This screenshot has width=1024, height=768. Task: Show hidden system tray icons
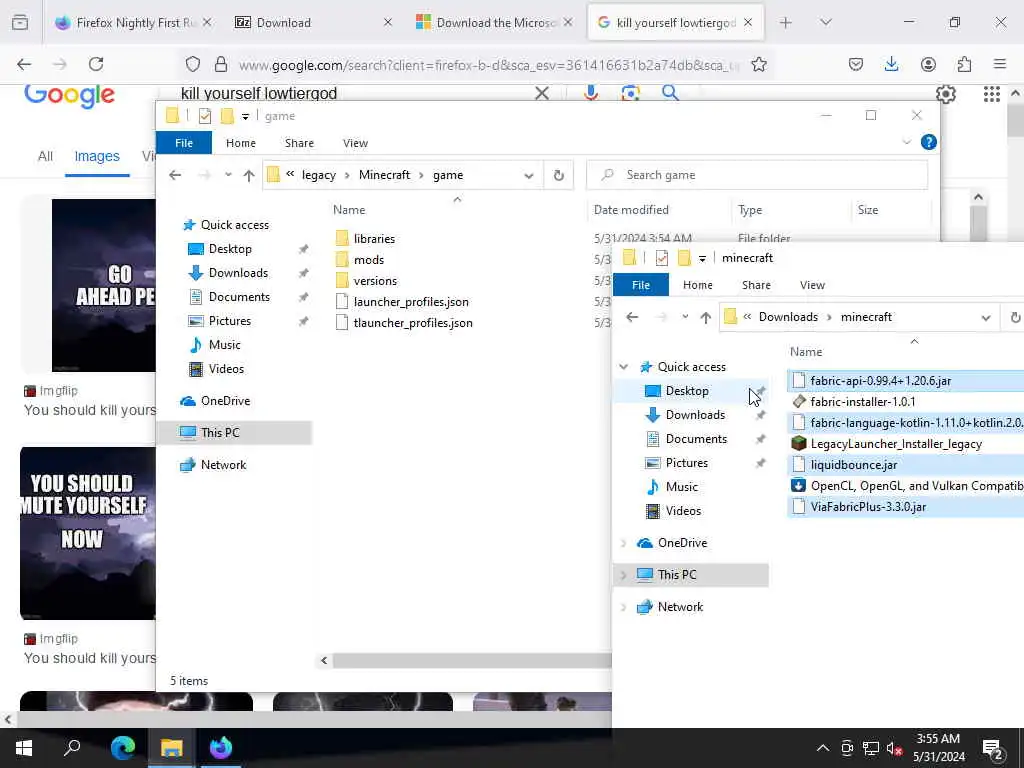pyautogui.click(x=823, y=748)
